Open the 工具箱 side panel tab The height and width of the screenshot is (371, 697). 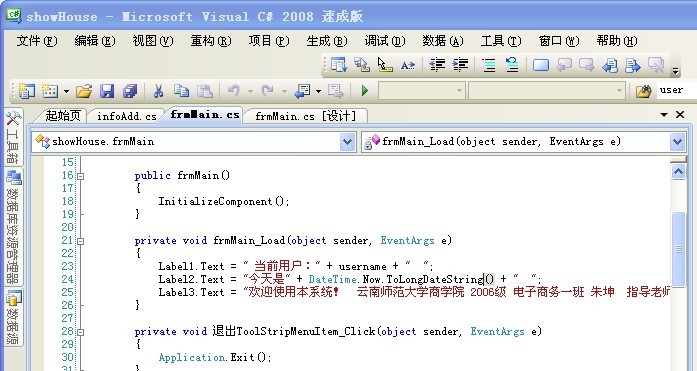(x=13, y=137)
